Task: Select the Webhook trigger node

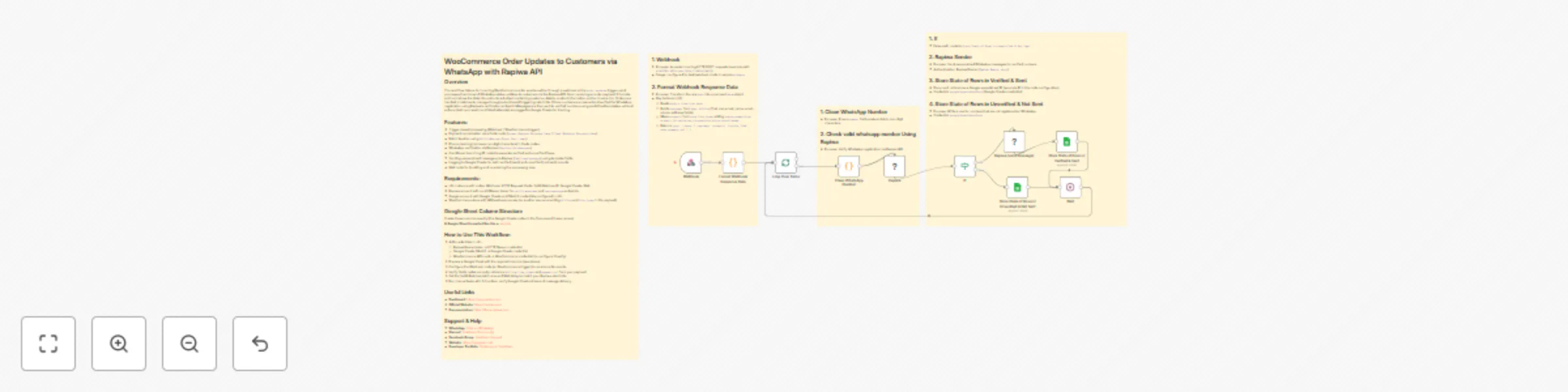Action: coord(691,163)
